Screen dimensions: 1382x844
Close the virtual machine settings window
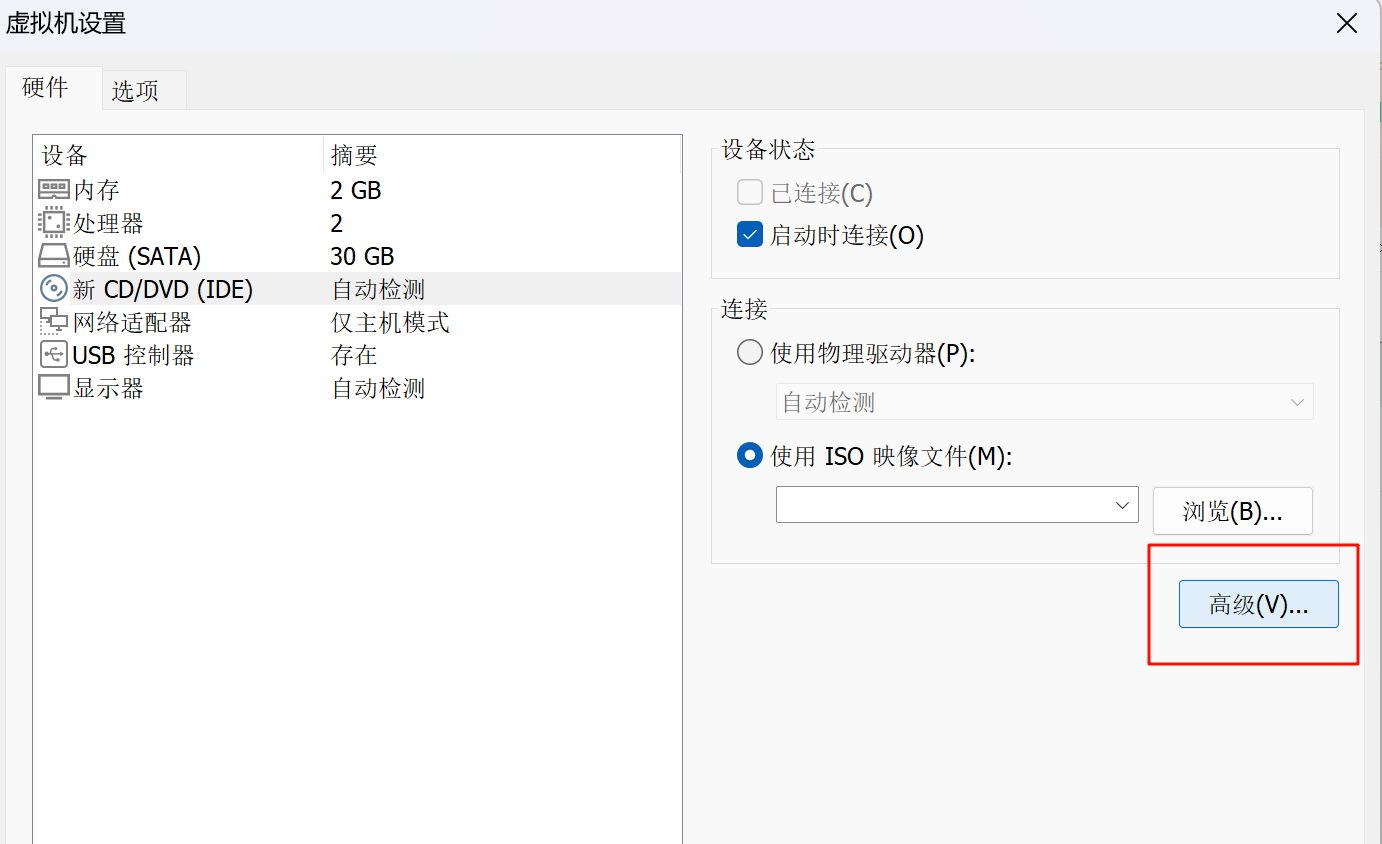click(1347, 24)
